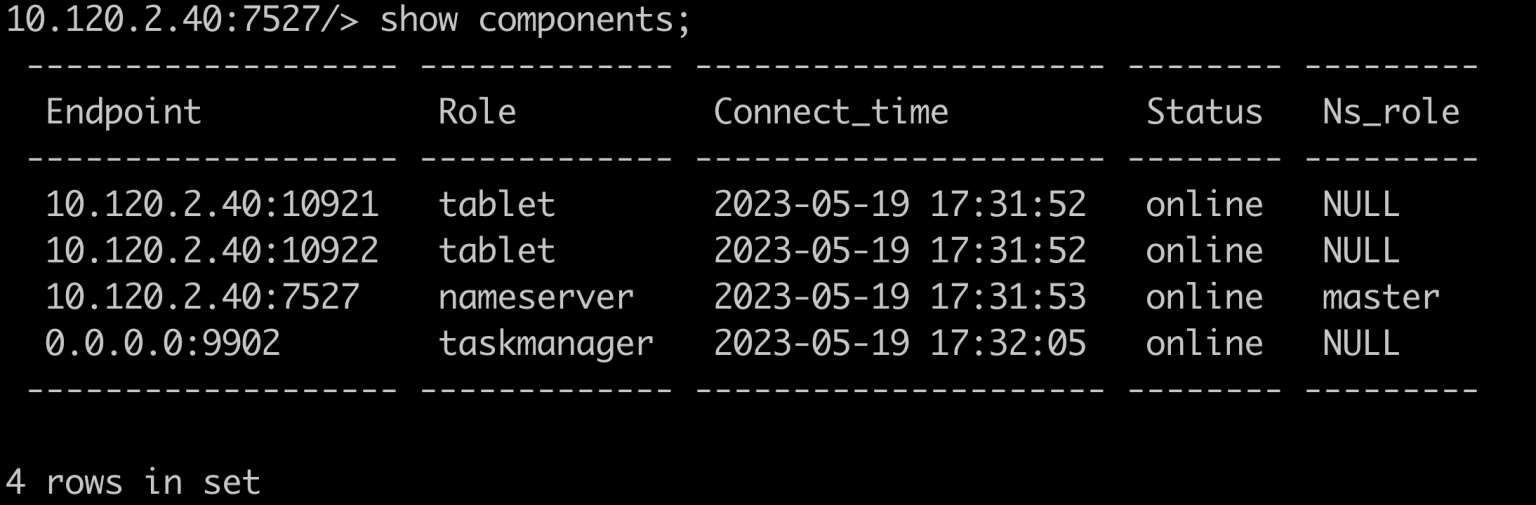Click the Status column header
This screenshot has width=1536, height=505.
click(x=1204, y=112)
